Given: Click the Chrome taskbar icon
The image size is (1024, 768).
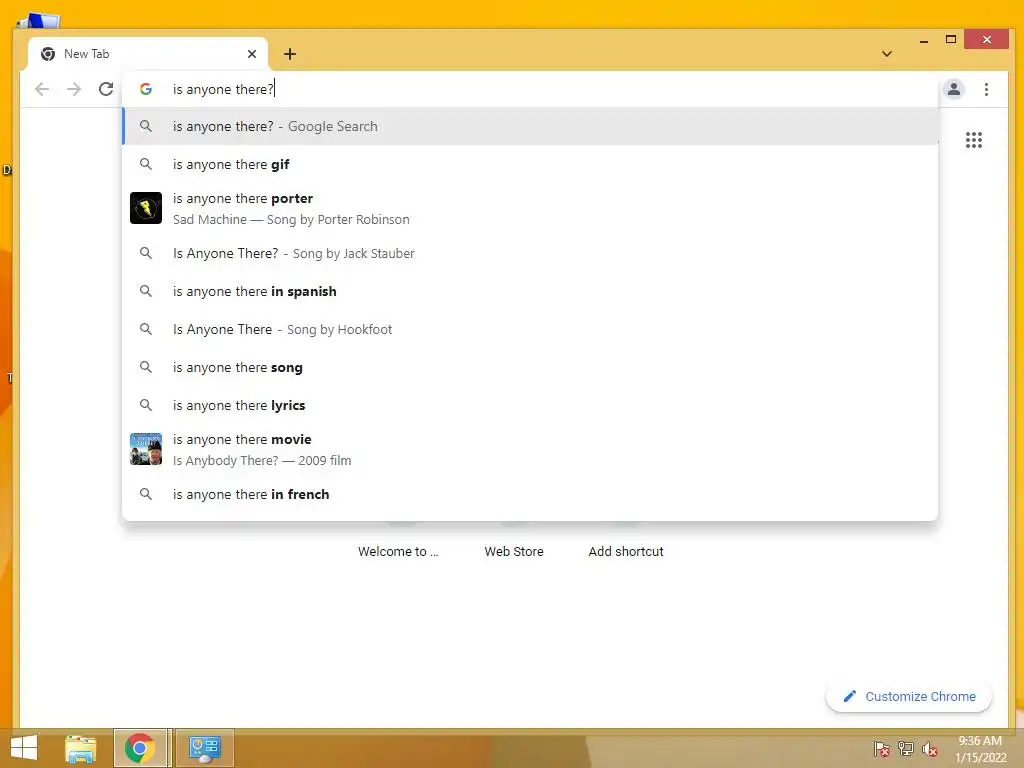Looking at the screenshot, I should tap(140, 748).
